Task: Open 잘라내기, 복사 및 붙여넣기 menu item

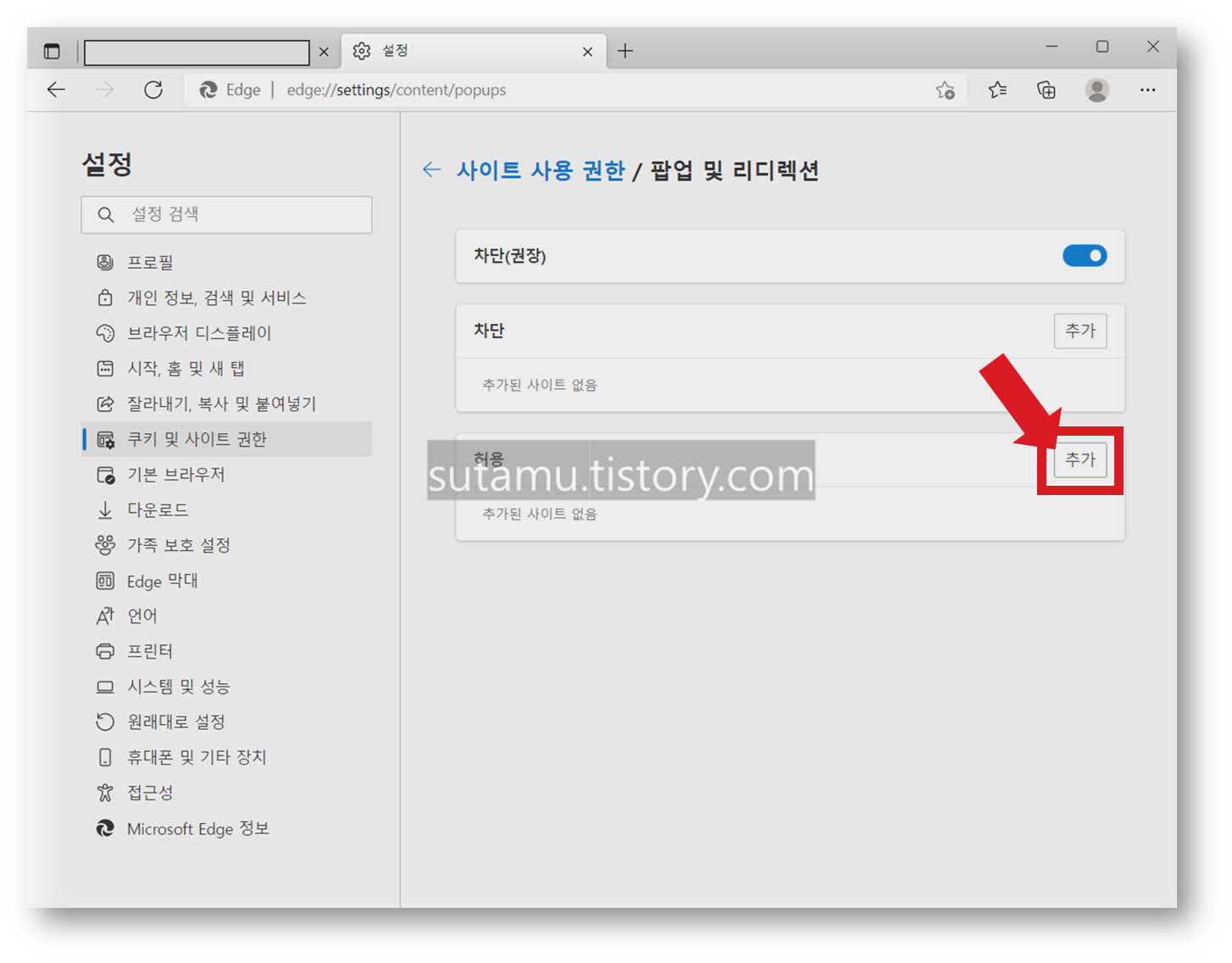Action: click(x=226, y=404)
